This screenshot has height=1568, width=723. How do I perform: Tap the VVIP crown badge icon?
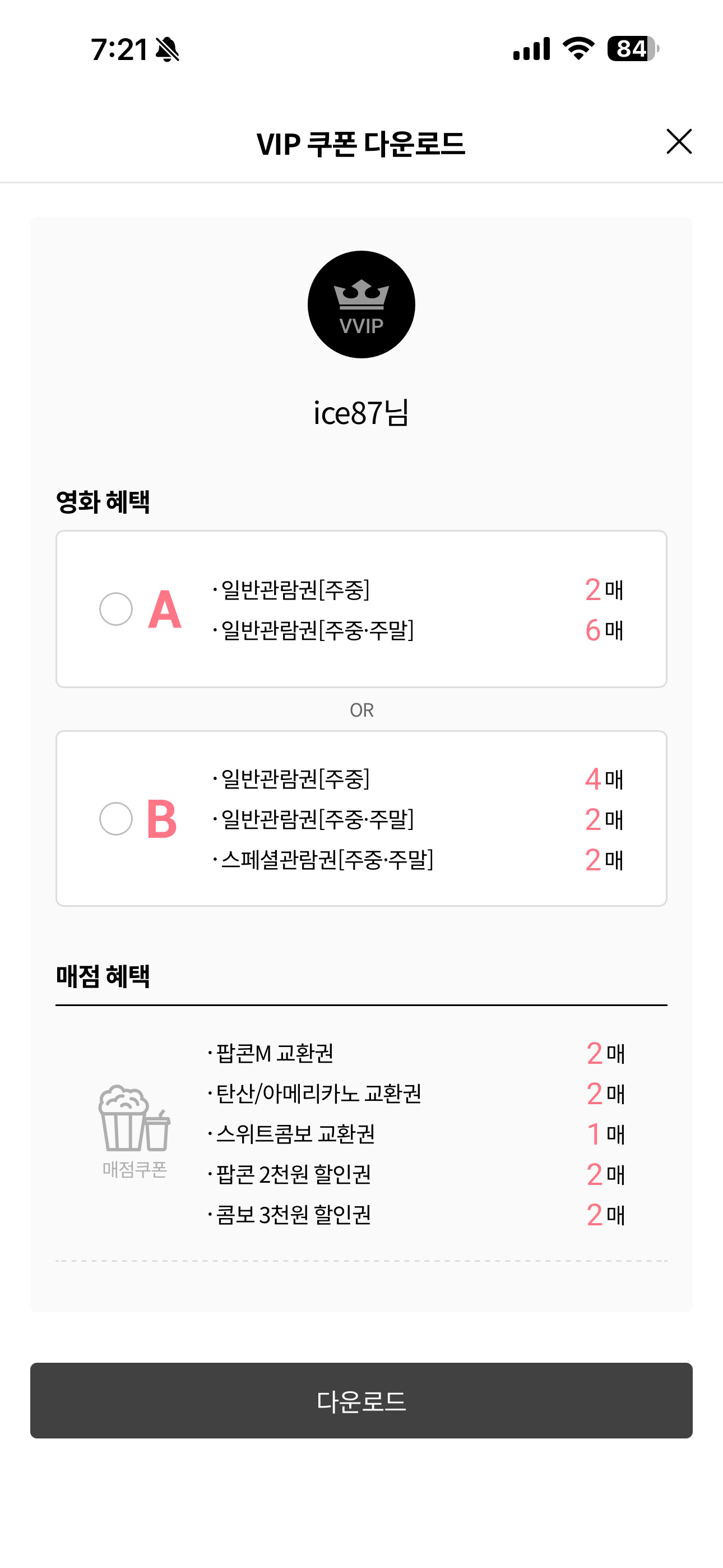[361, 305]
